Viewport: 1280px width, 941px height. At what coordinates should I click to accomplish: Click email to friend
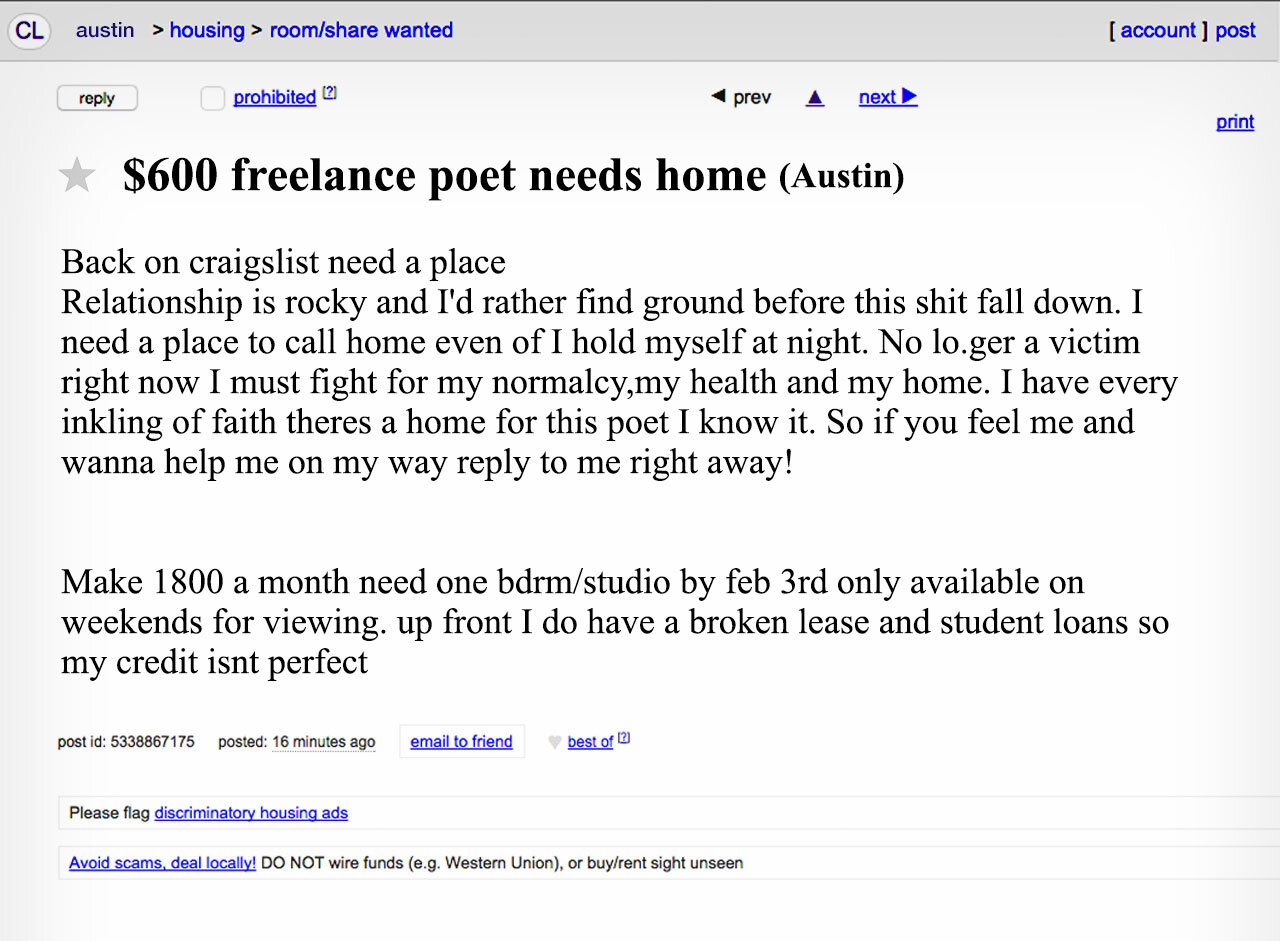click(461, 741)
